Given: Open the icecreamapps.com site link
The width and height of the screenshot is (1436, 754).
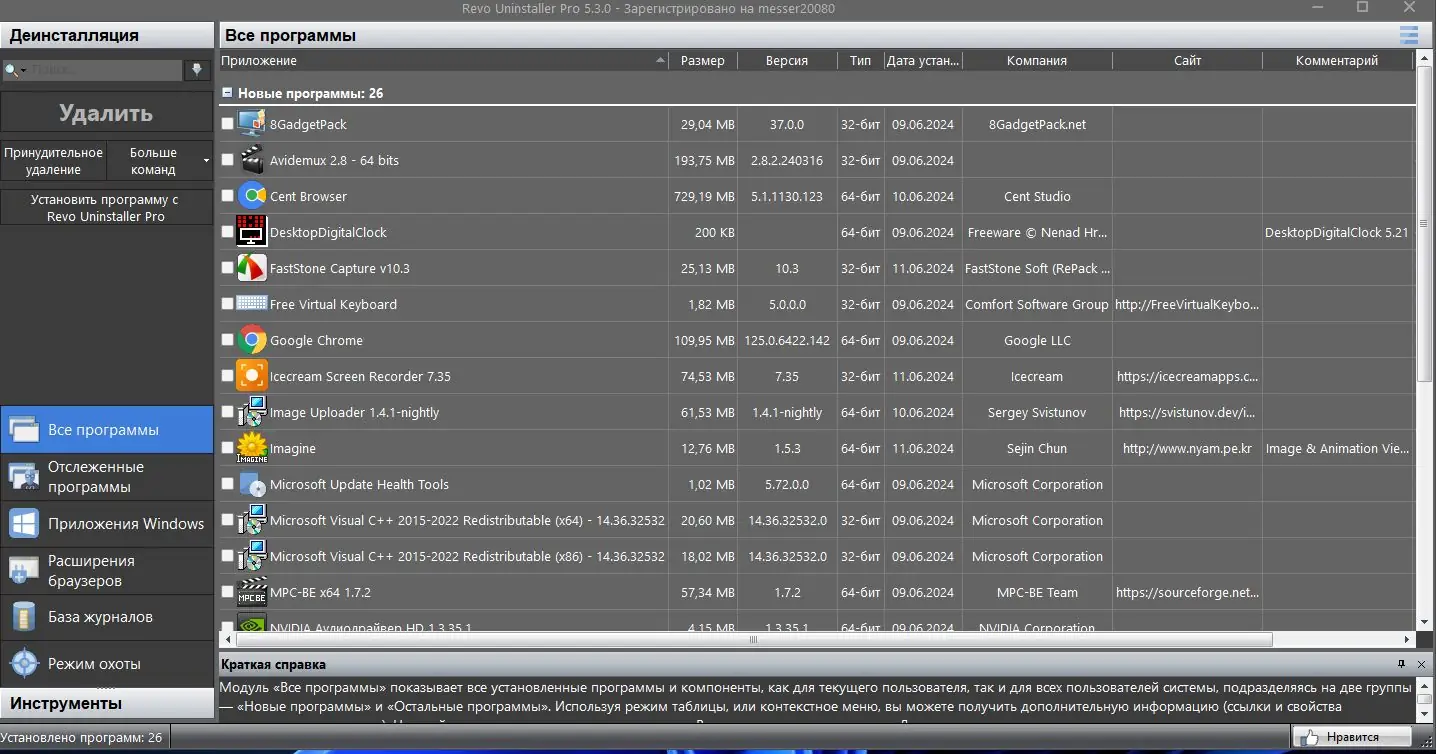Looking at the screenshot, I should click(1188, 376).
